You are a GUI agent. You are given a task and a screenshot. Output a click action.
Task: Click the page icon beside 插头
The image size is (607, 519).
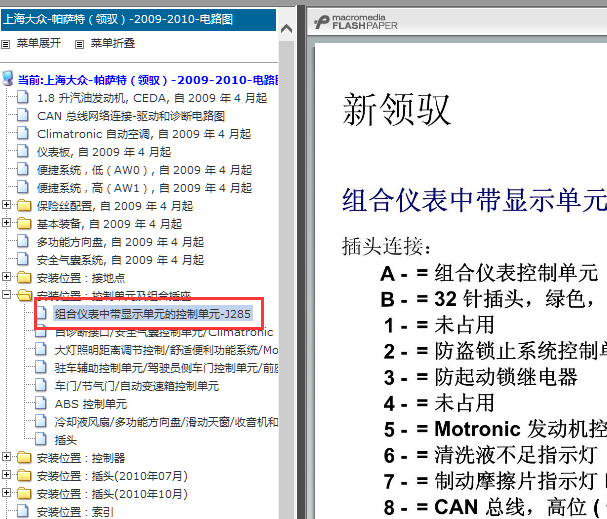pos(41,439)
